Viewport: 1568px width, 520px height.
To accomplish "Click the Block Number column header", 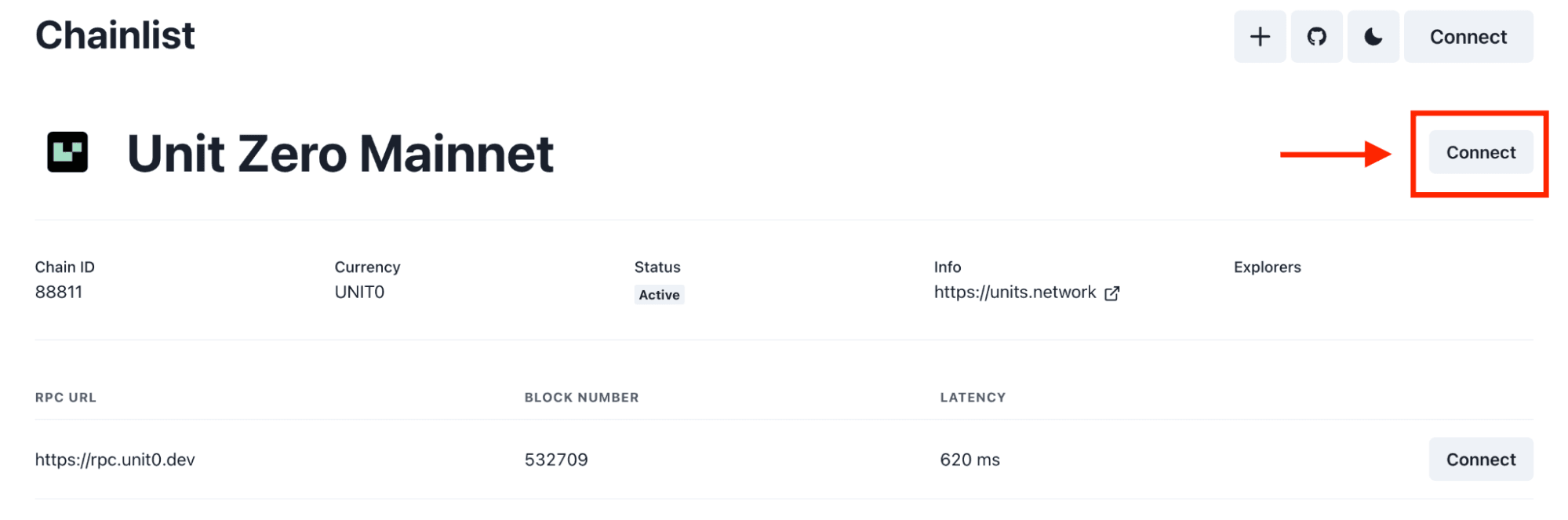I will (582, 398).
